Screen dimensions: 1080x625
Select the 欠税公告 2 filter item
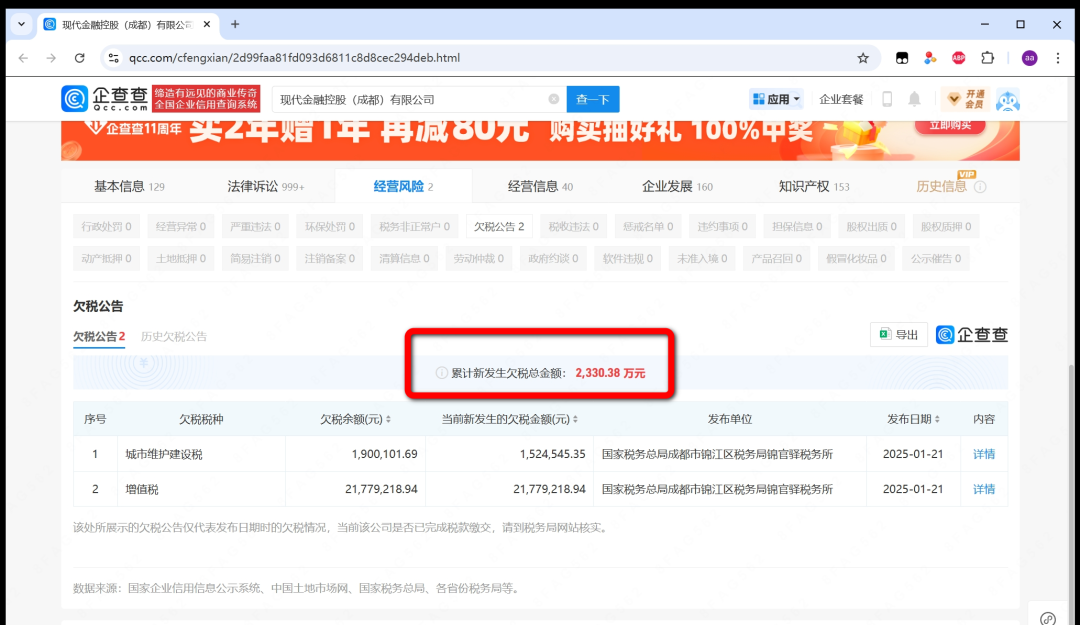[499, 226]
